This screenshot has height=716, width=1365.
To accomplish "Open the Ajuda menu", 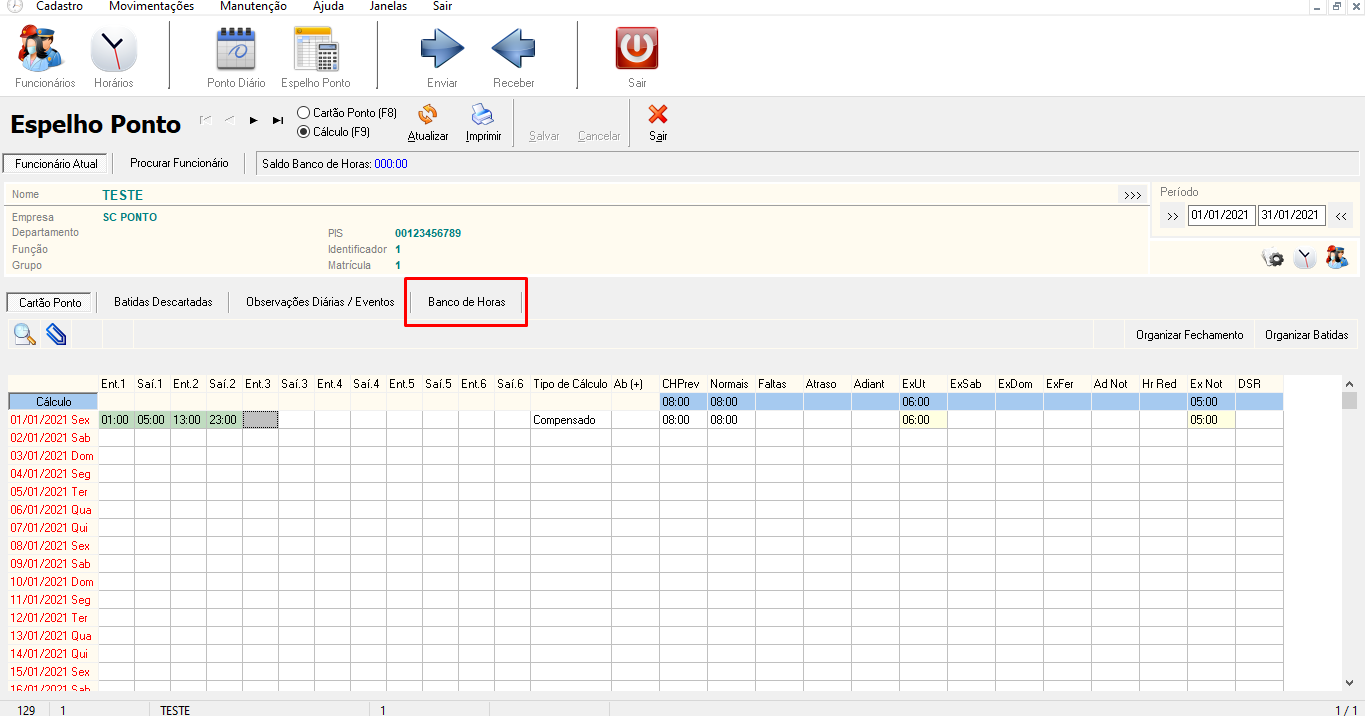I will pos(328,6).
